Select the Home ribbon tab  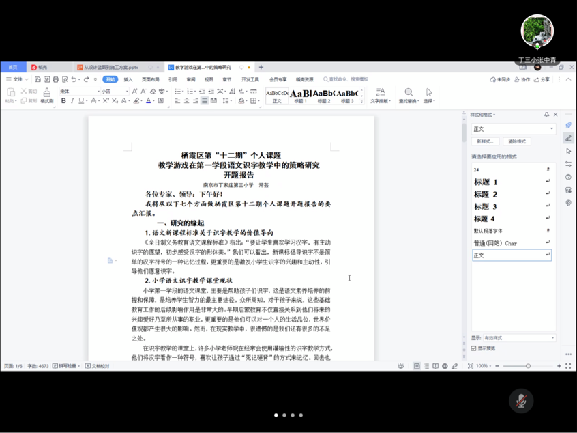(110, 79)
